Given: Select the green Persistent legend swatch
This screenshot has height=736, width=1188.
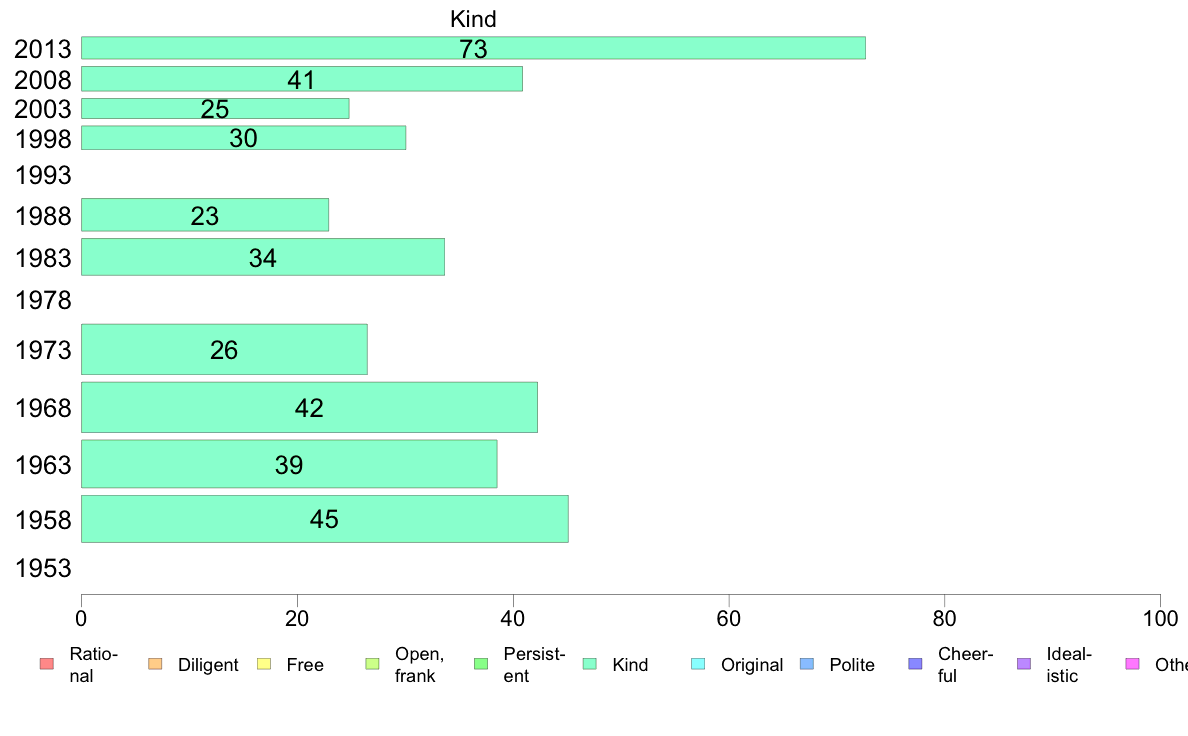Looking at the screenshot, I should coord(481,664).
